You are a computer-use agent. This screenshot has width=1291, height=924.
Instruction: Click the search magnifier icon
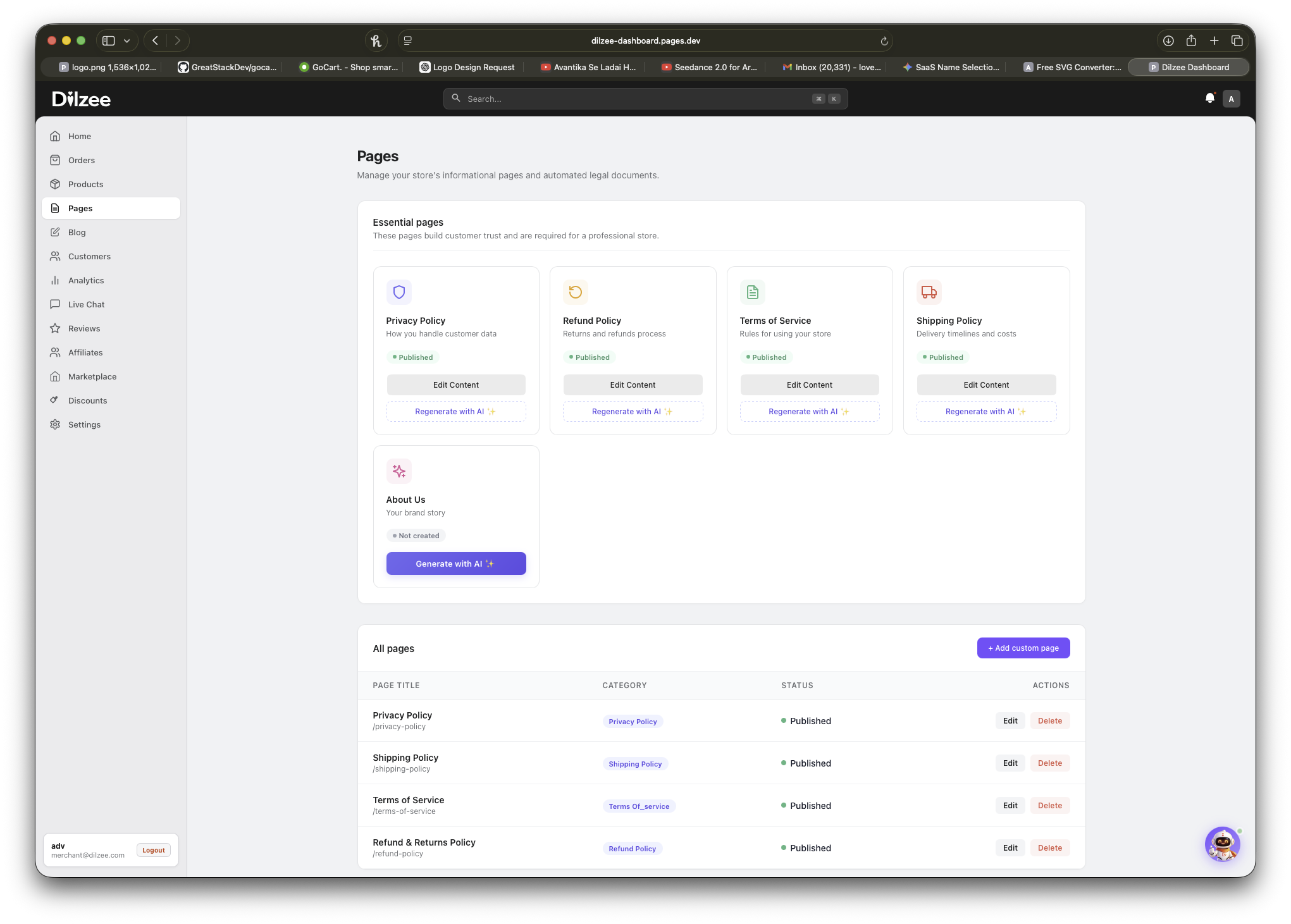click(x=456, y=98)
